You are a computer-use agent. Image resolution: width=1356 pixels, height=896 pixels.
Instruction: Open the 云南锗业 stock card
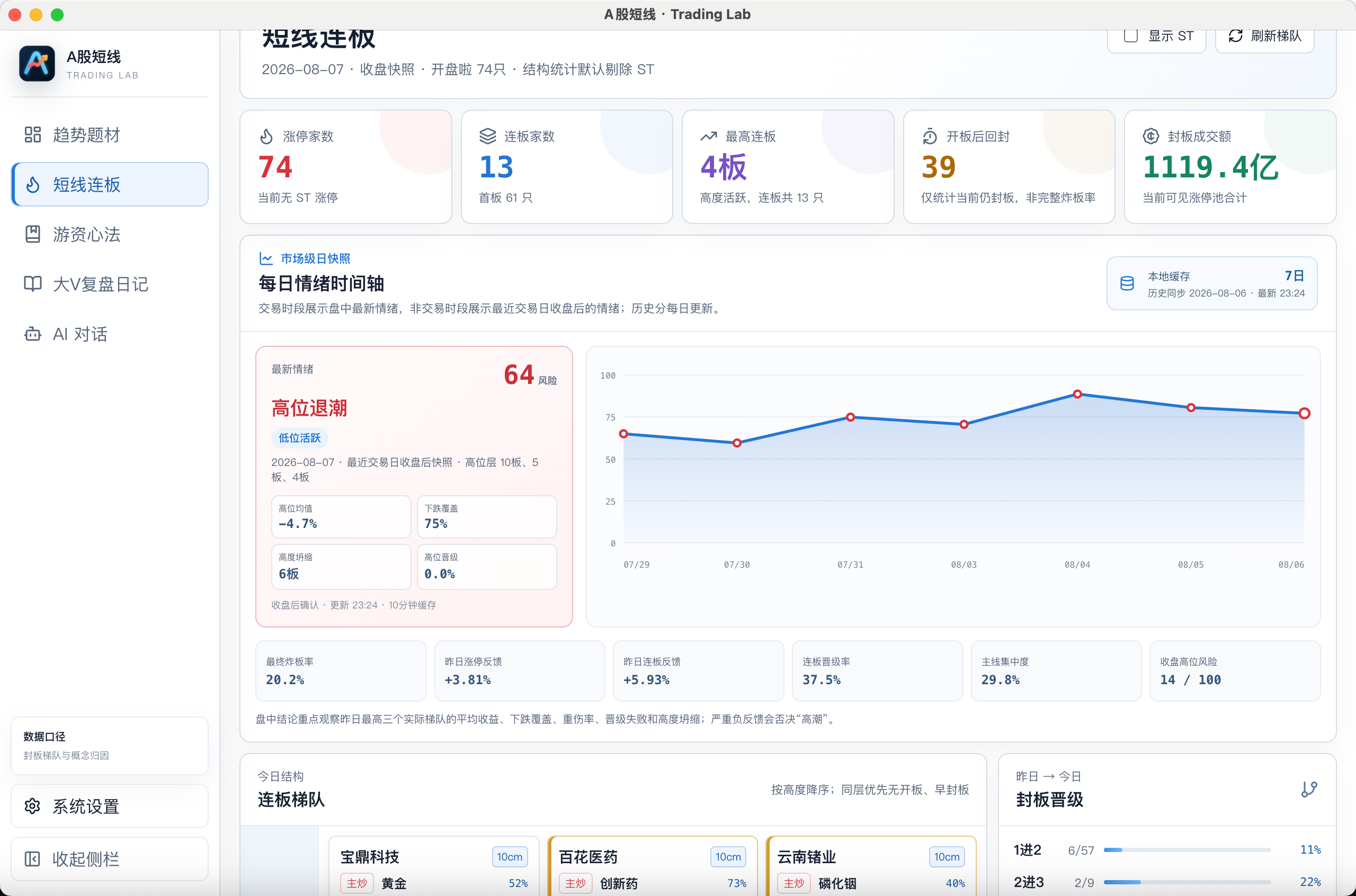[871, 866]
